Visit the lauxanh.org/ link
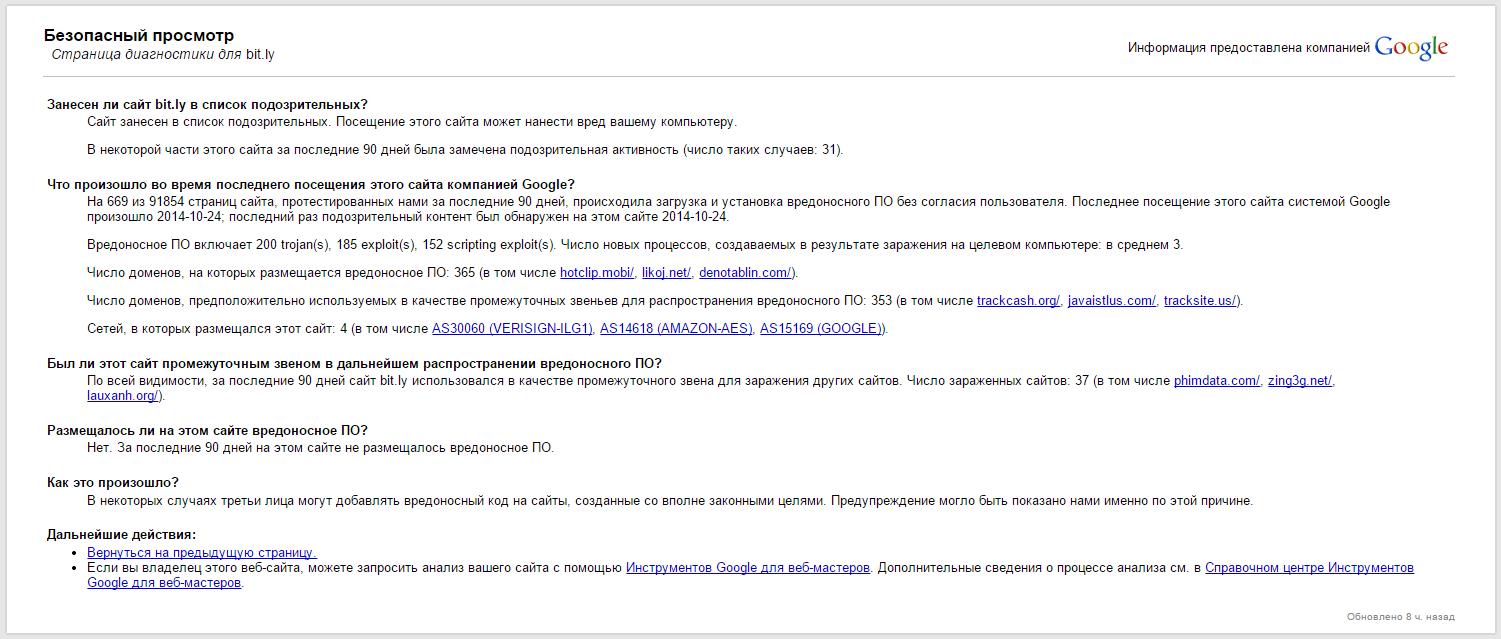 [x=123, y=395]
